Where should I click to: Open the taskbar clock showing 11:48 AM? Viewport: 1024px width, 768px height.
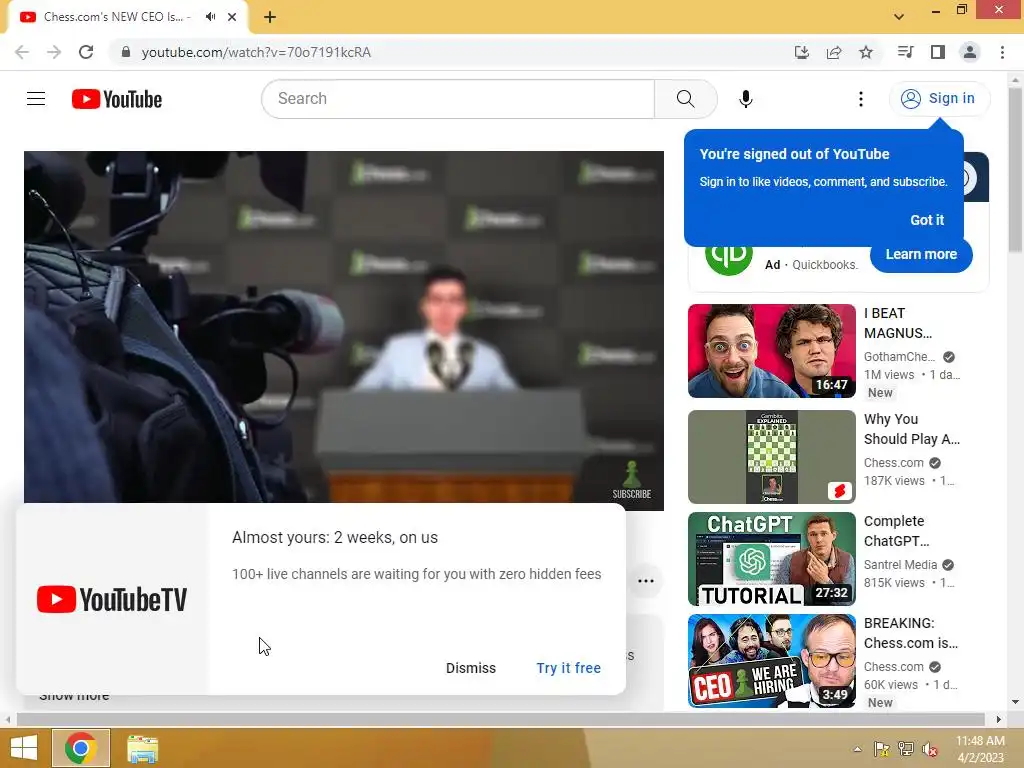click(980, 749)
